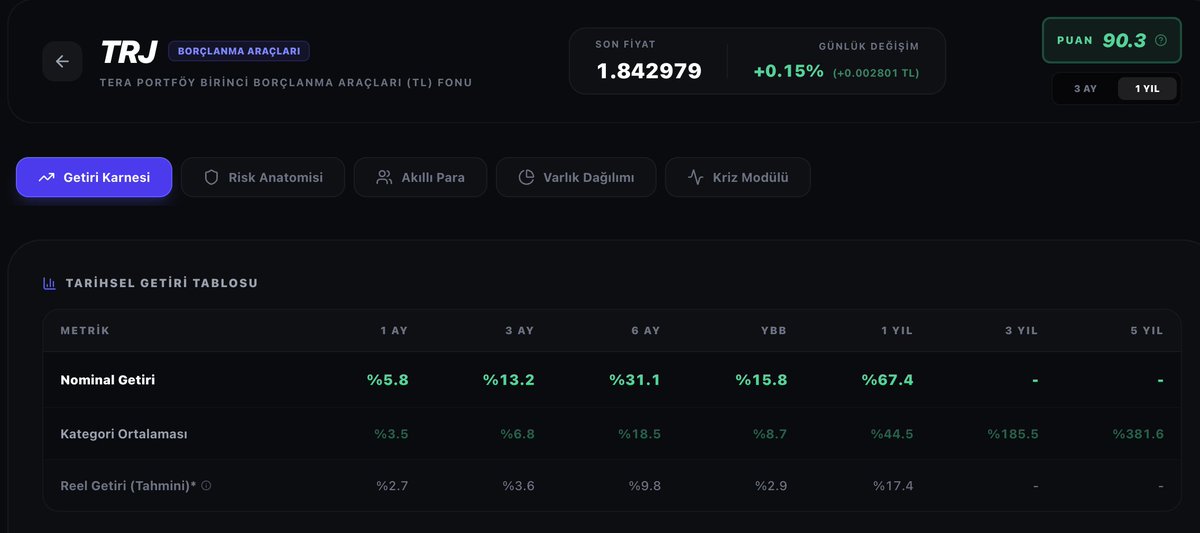Viewport: 1200px width, 533px height.
Task: Open the Risk Anatomisi tab
Action: [x=263, y=177]
